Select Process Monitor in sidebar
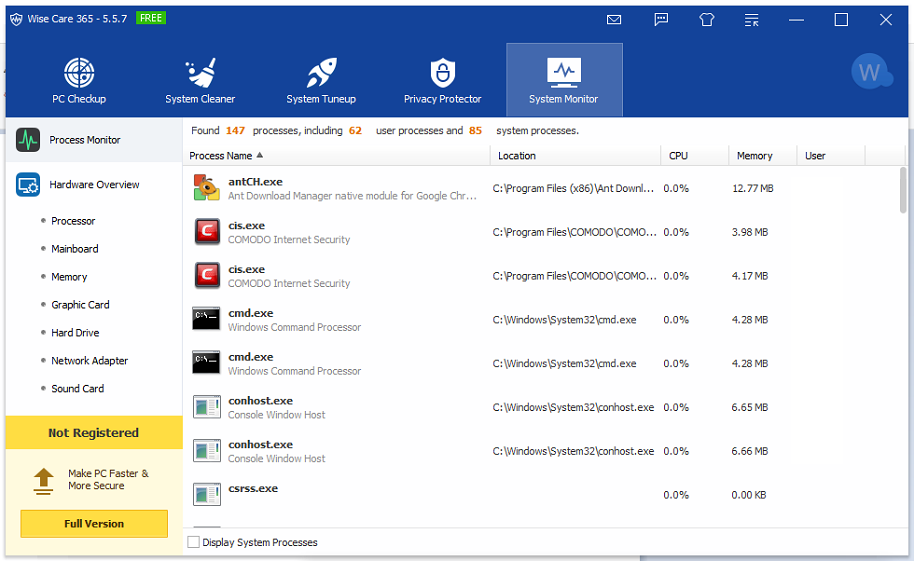 [x=94, y=140]
